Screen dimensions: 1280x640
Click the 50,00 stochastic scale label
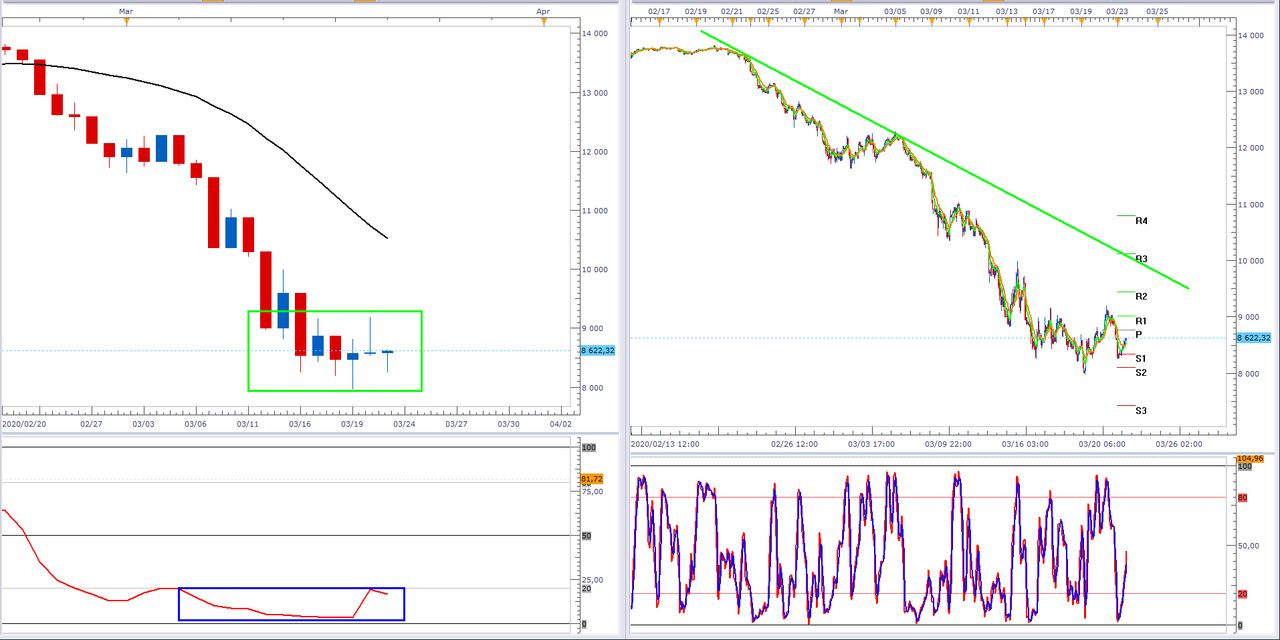pos(1249,546)
